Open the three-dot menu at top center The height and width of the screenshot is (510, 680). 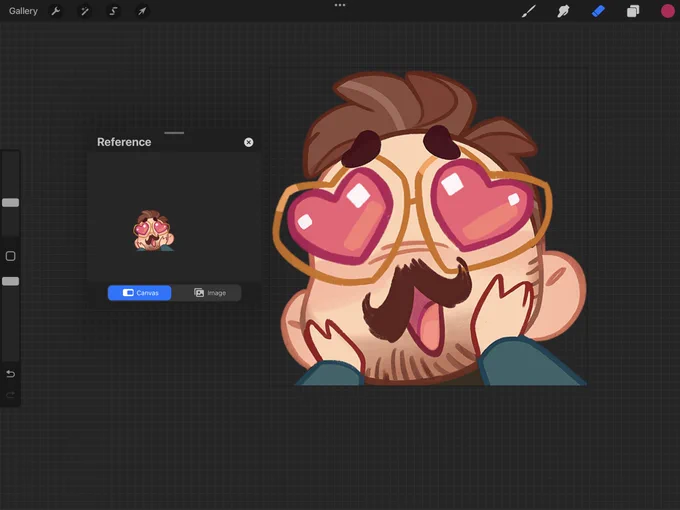click(340, 5)
